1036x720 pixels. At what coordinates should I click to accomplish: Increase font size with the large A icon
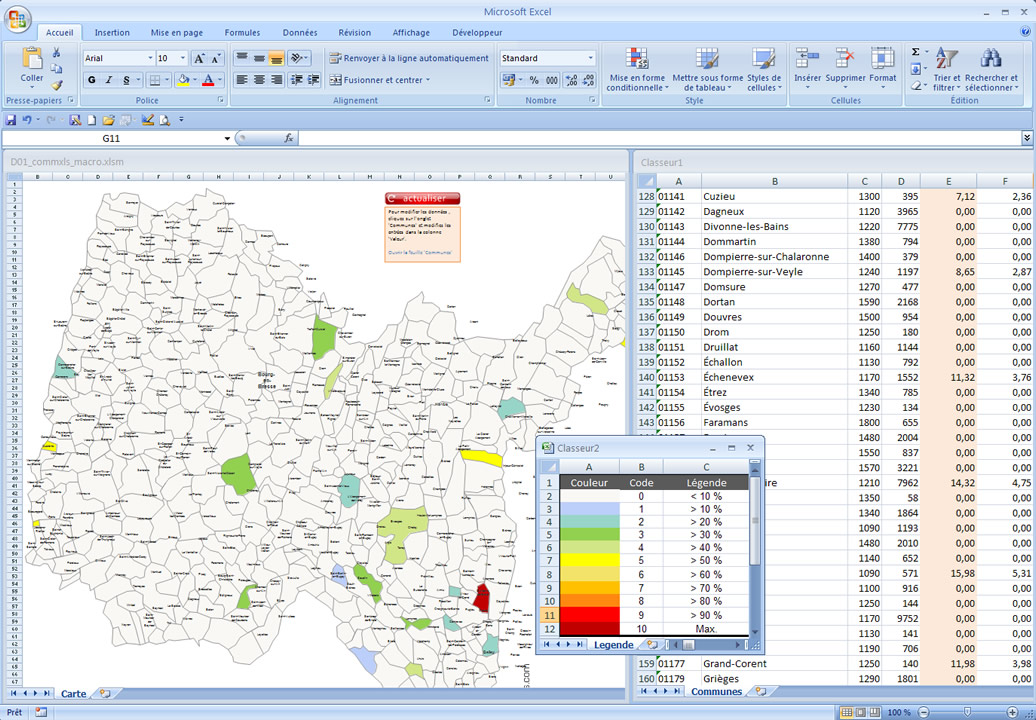[x=199, y=58]
